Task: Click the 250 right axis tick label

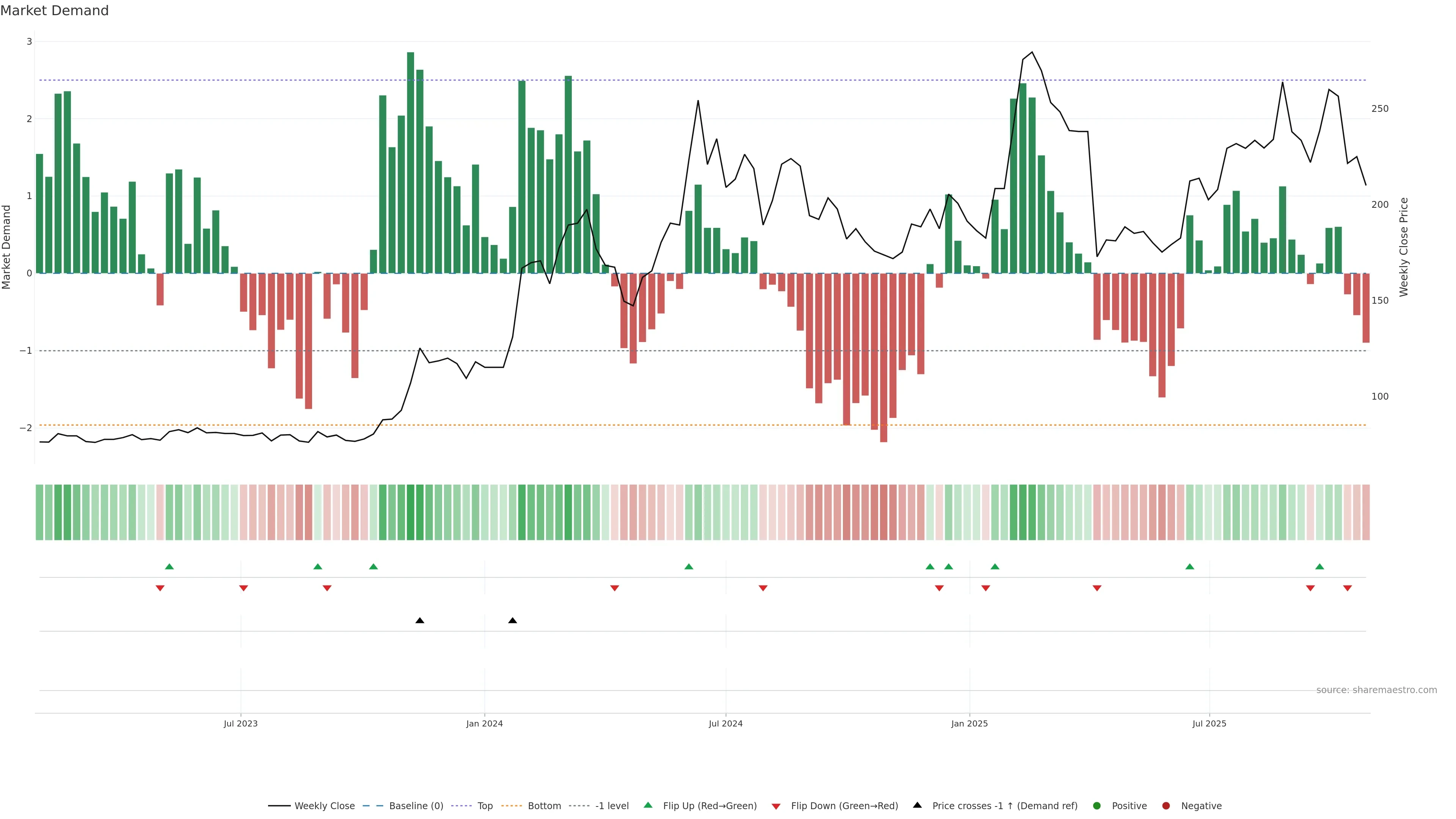Action: (x=1380, y=108)
